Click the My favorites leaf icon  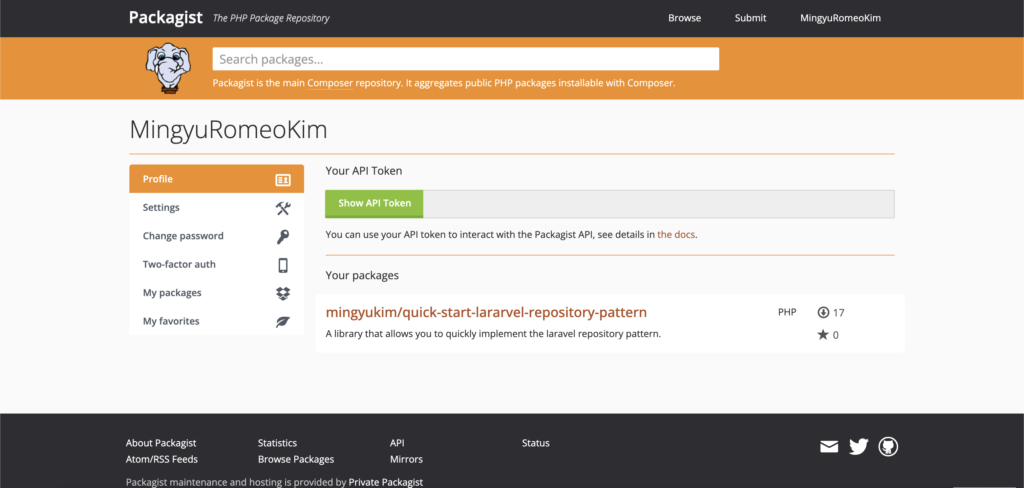(x=283, y=321)
